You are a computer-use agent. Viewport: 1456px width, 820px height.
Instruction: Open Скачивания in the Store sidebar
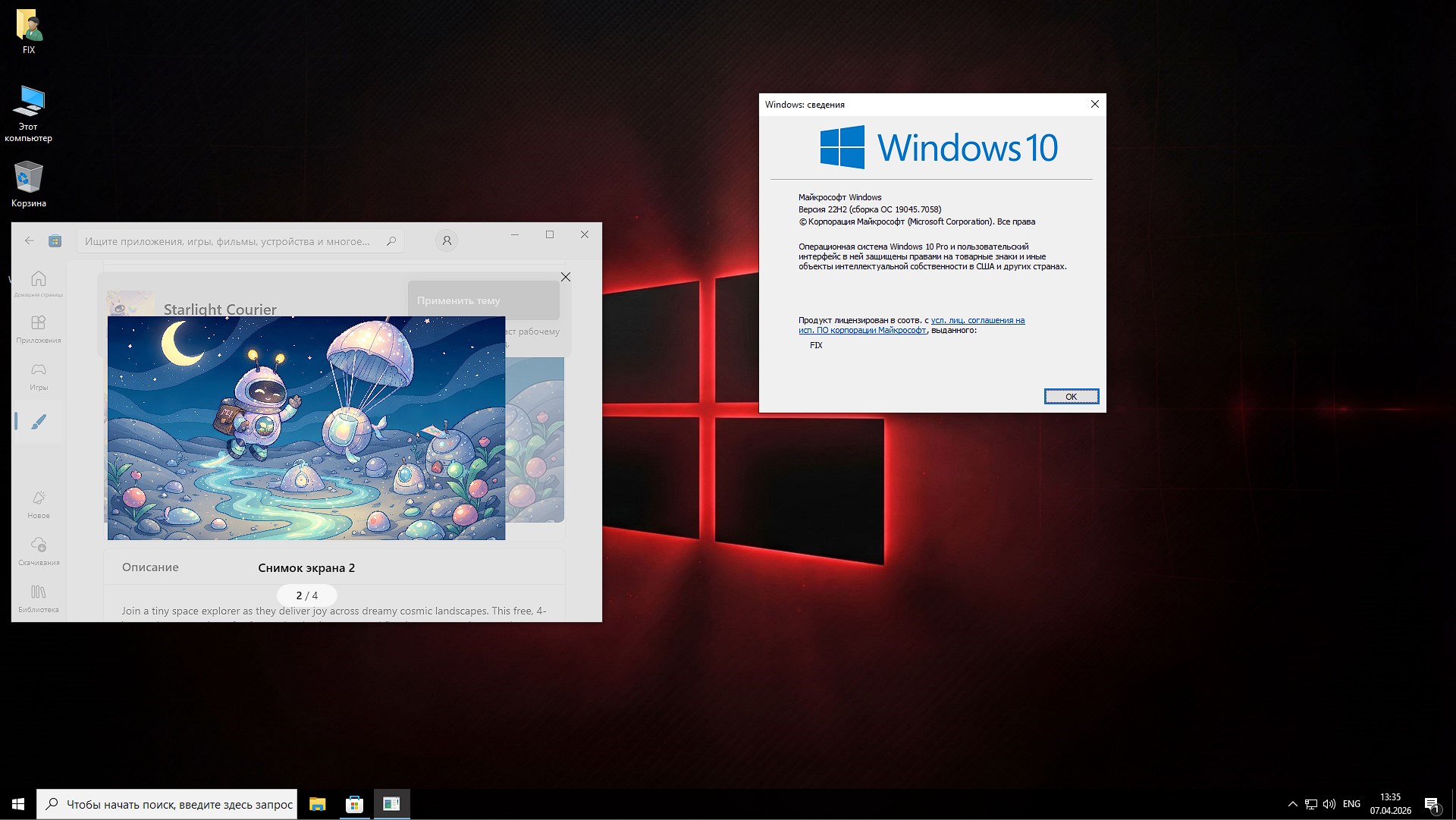point(38,551)
